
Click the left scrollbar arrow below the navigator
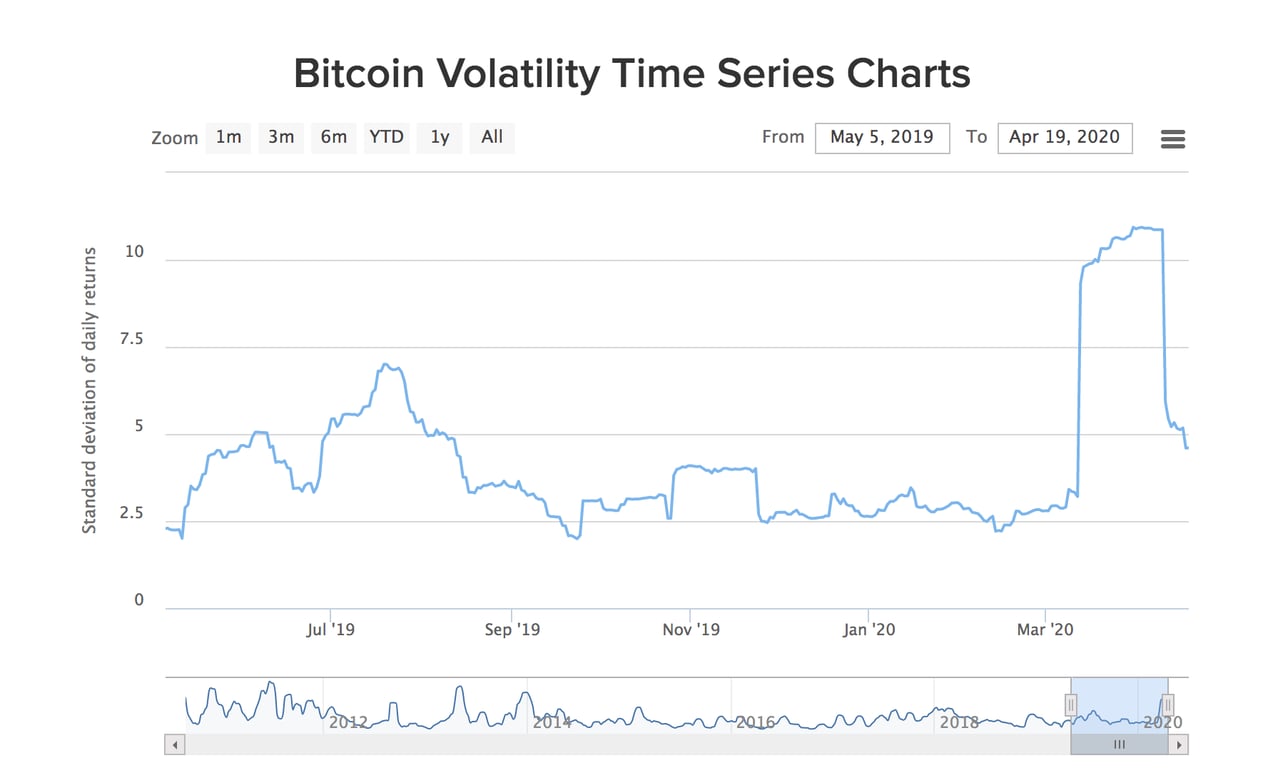click(175, 744)
